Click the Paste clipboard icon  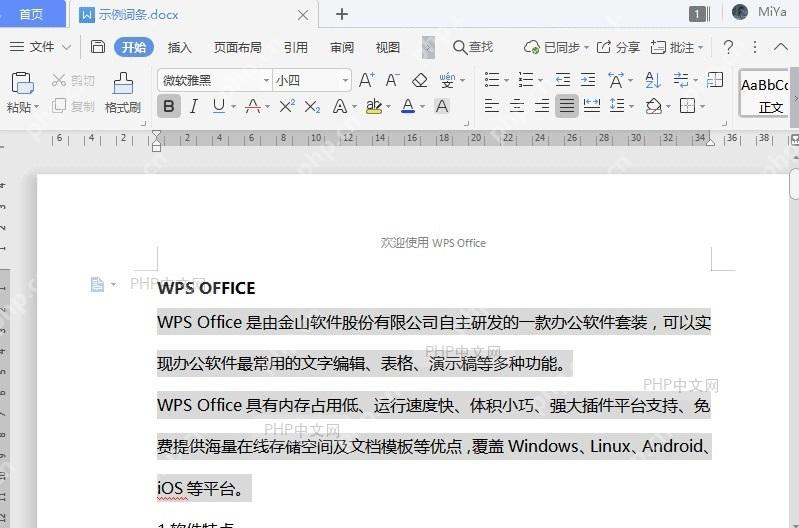click(22, 83)
